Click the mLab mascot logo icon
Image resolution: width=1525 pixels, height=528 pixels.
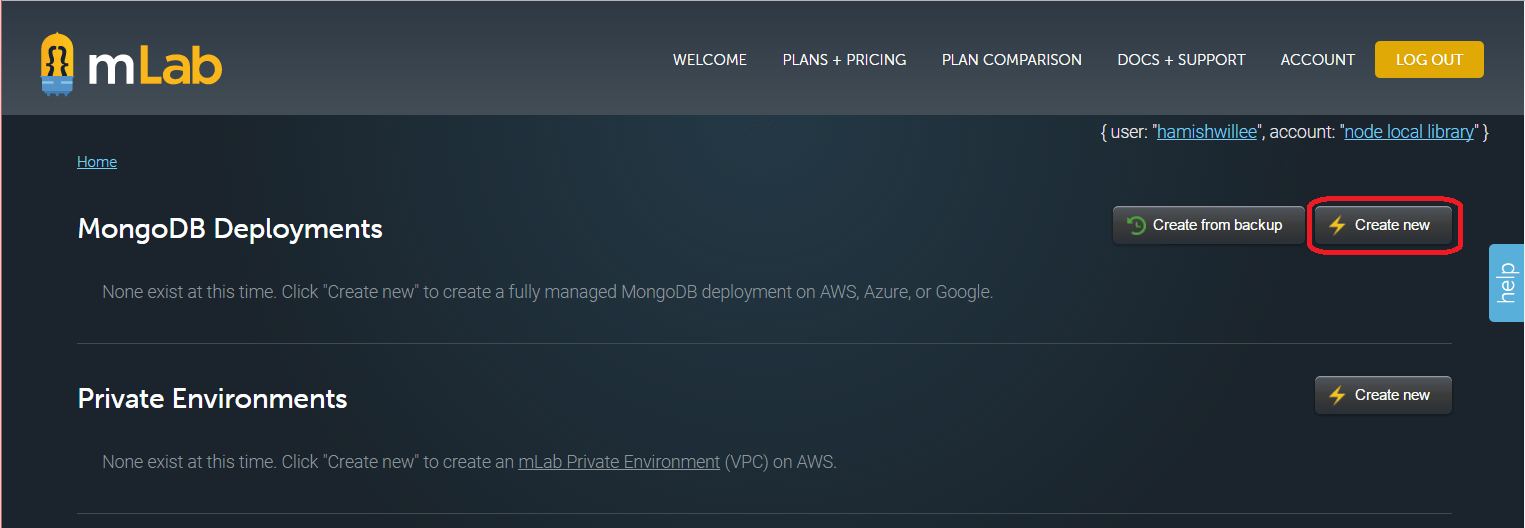tap(58, 65)
